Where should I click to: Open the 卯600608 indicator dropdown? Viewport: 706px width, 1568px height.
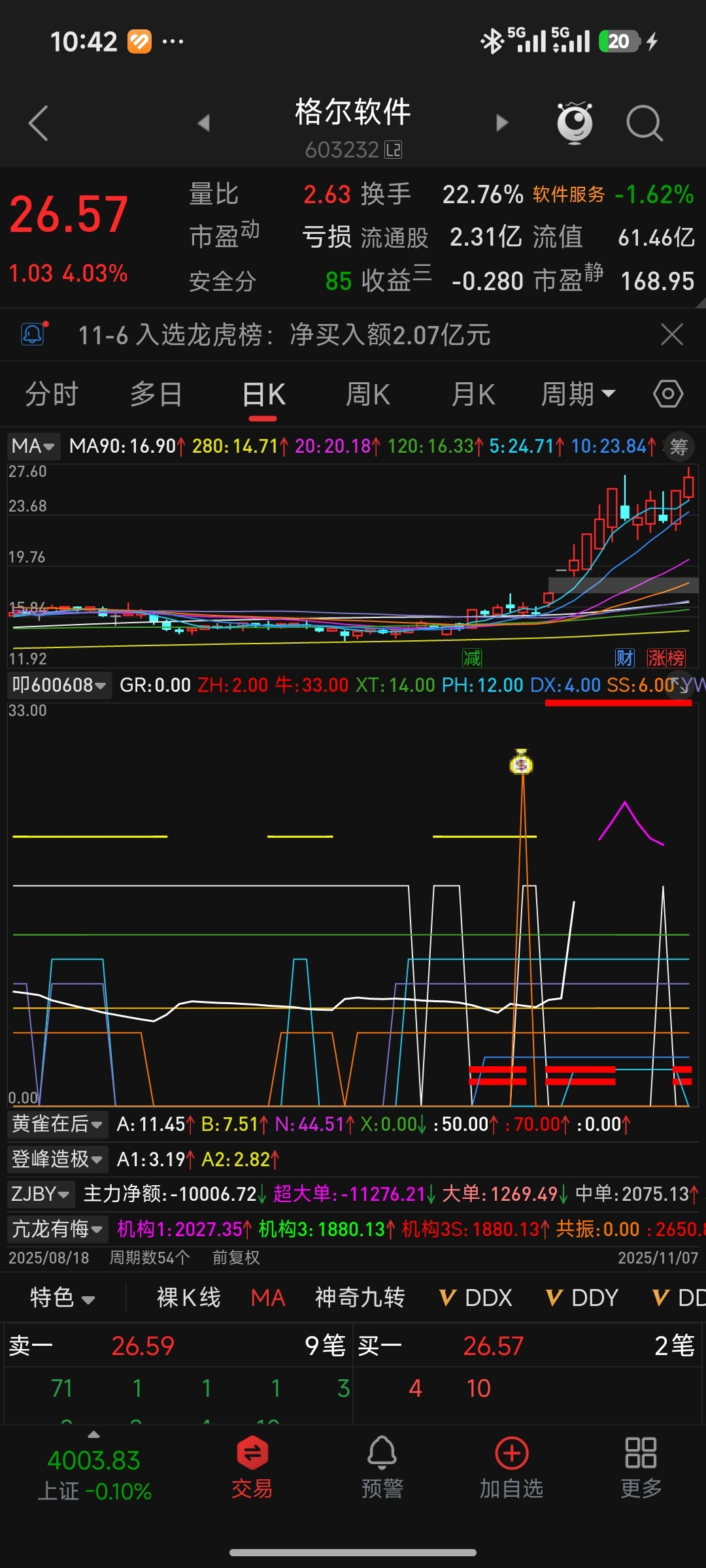point(59,685)
